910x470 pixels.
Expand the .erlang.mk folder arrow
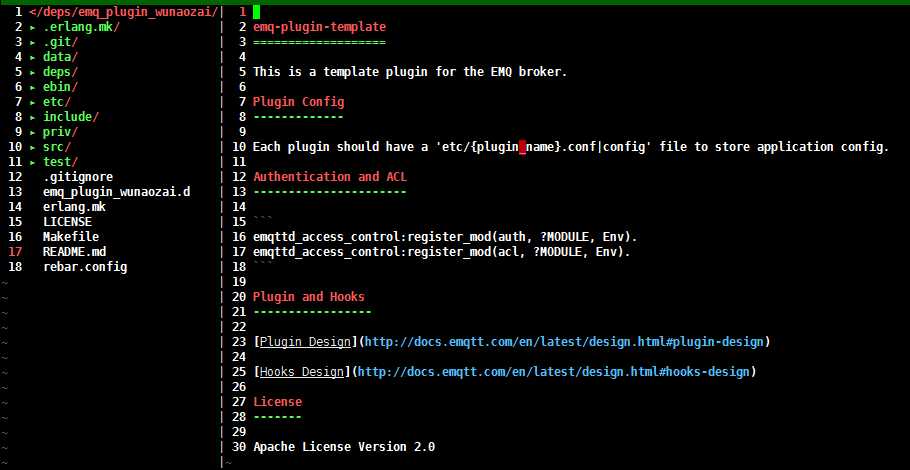(32, 27)
